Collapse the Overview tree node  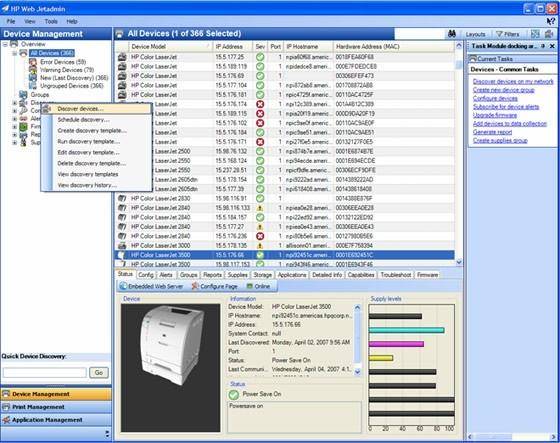tap(5, 44)
